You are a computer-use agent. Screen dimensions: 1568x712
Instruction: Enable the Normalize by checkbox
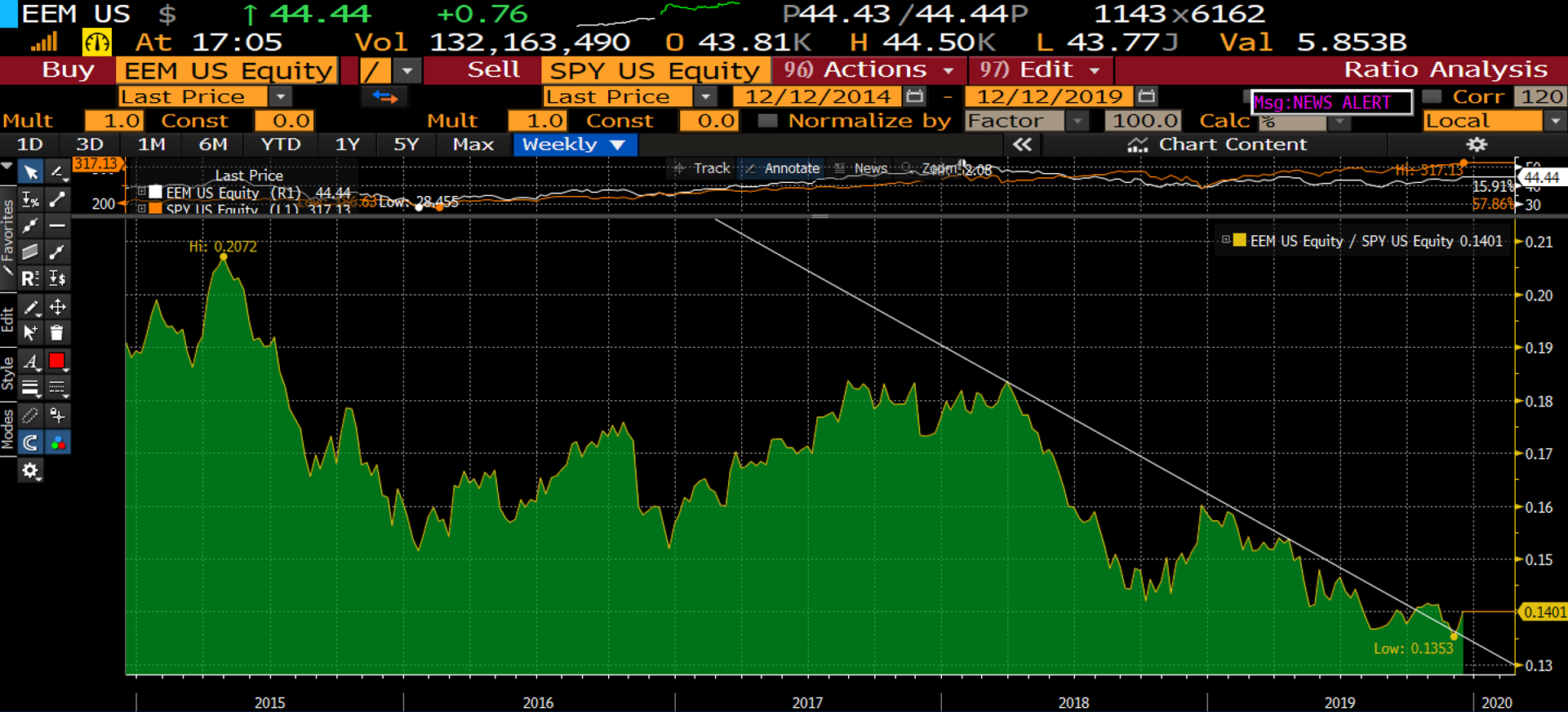[x=767, y=121]
